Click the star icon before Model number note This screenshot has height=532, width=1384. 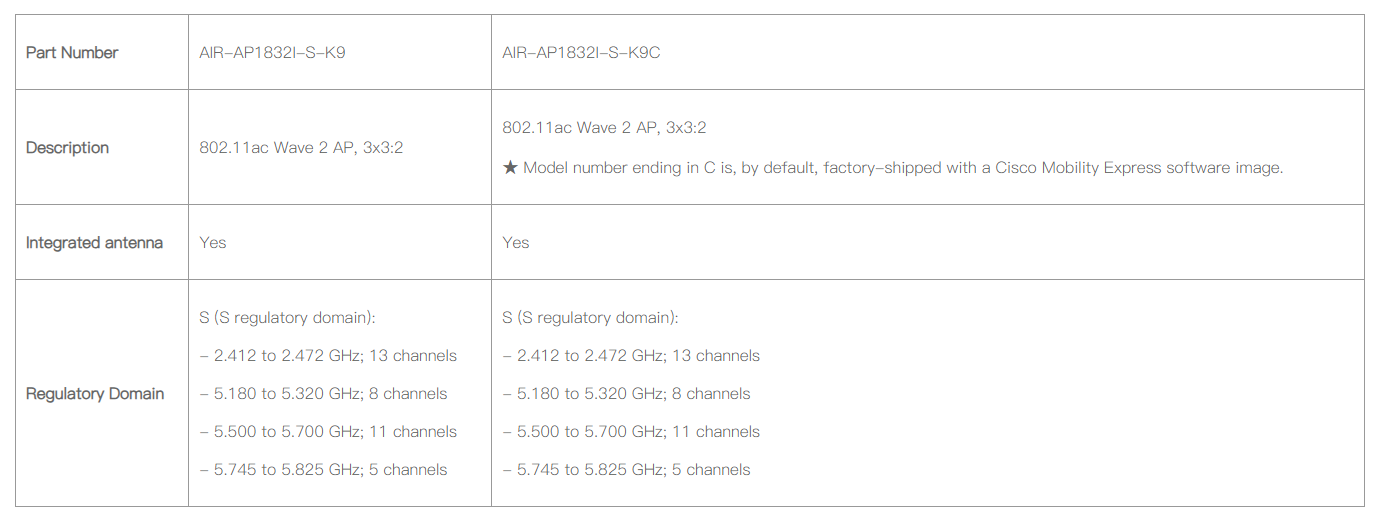tap(510, 168)
